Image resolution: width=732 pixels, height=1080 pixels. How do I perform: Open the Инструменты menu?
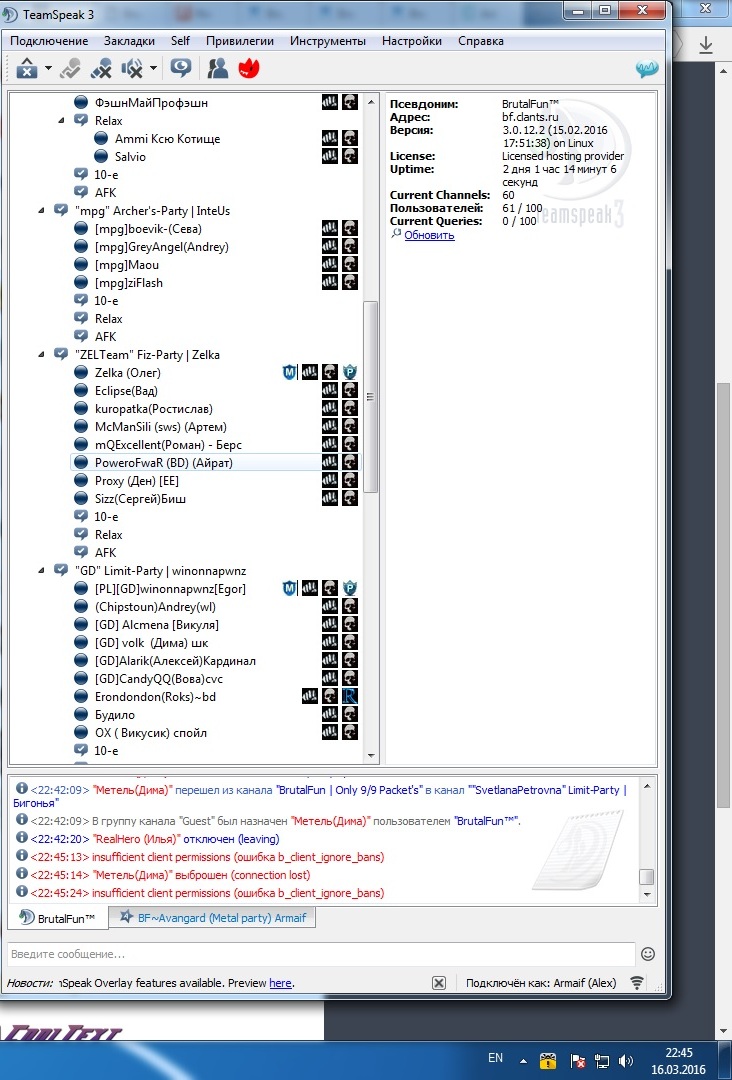328,41
